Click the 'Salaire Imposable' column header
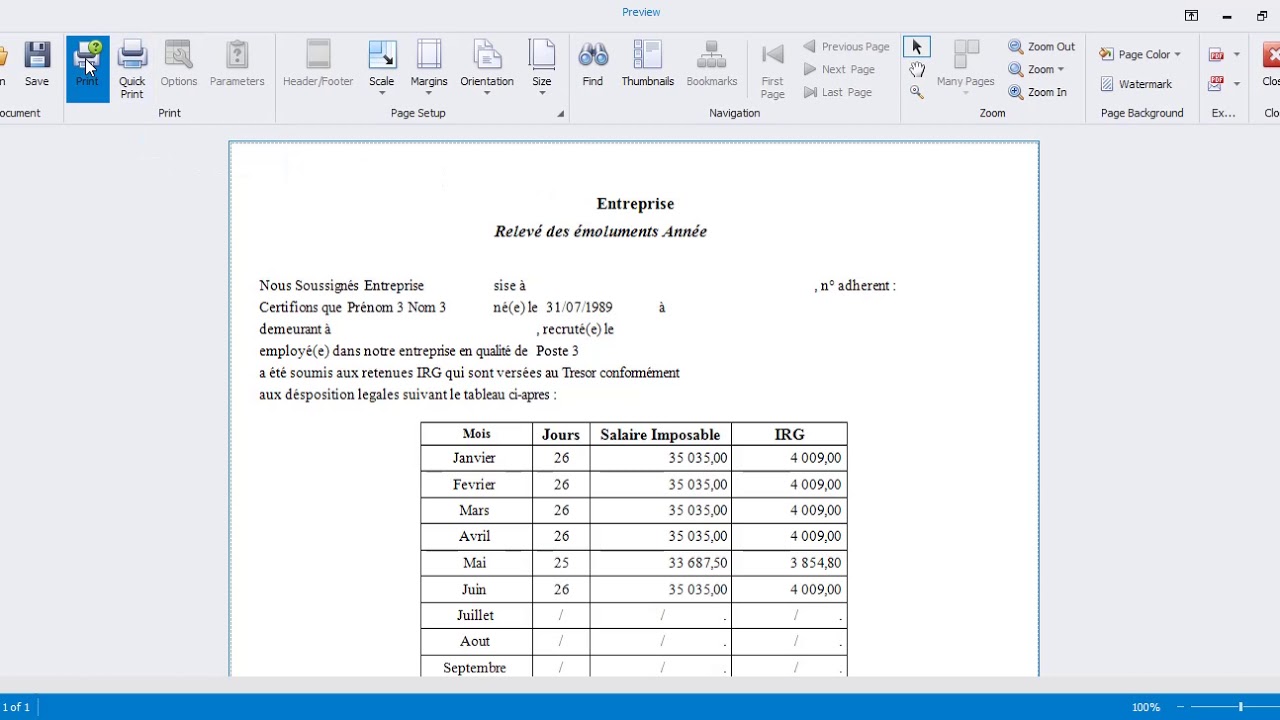Screen dimensions: 1280x720 (x=660, y=434)
